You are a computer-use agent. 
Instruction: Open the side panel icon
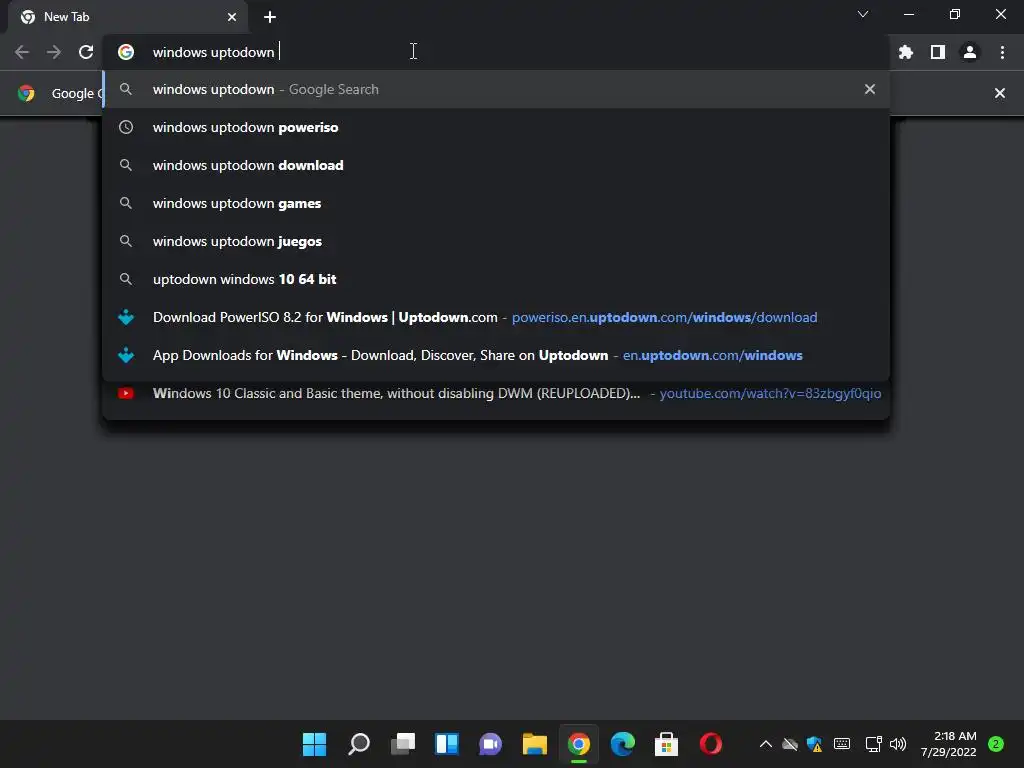click(938, 52)
